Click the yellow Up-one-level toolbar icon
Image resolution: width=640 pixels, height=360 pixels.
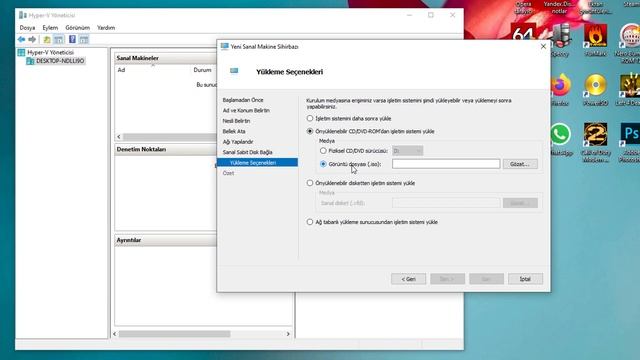click(x=47, y=40)
